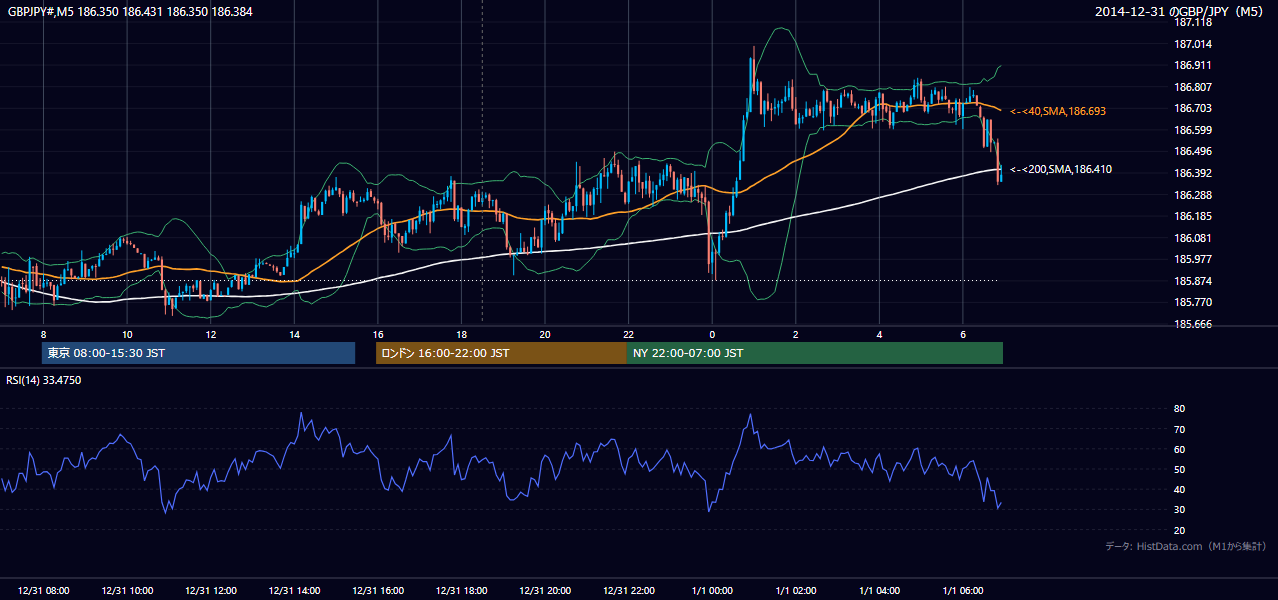Click hour label 14 under the price chart
Viewport: 1278px width, 600px height.
[x=294, y=334]
